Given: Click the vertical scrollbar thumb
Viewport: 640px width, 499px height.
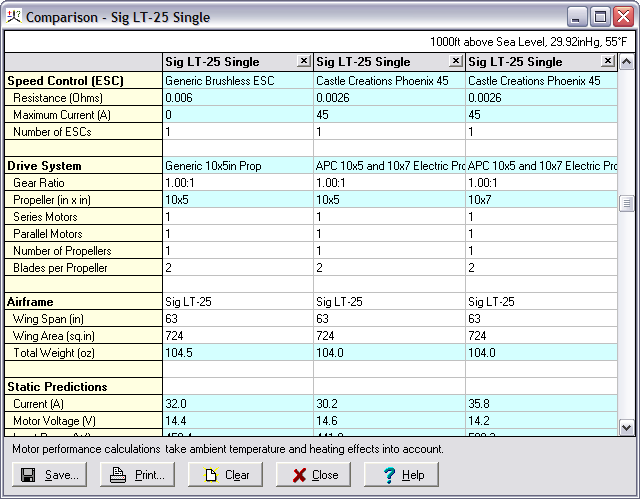Looking at the screenshot, I should tap(627, 203).
